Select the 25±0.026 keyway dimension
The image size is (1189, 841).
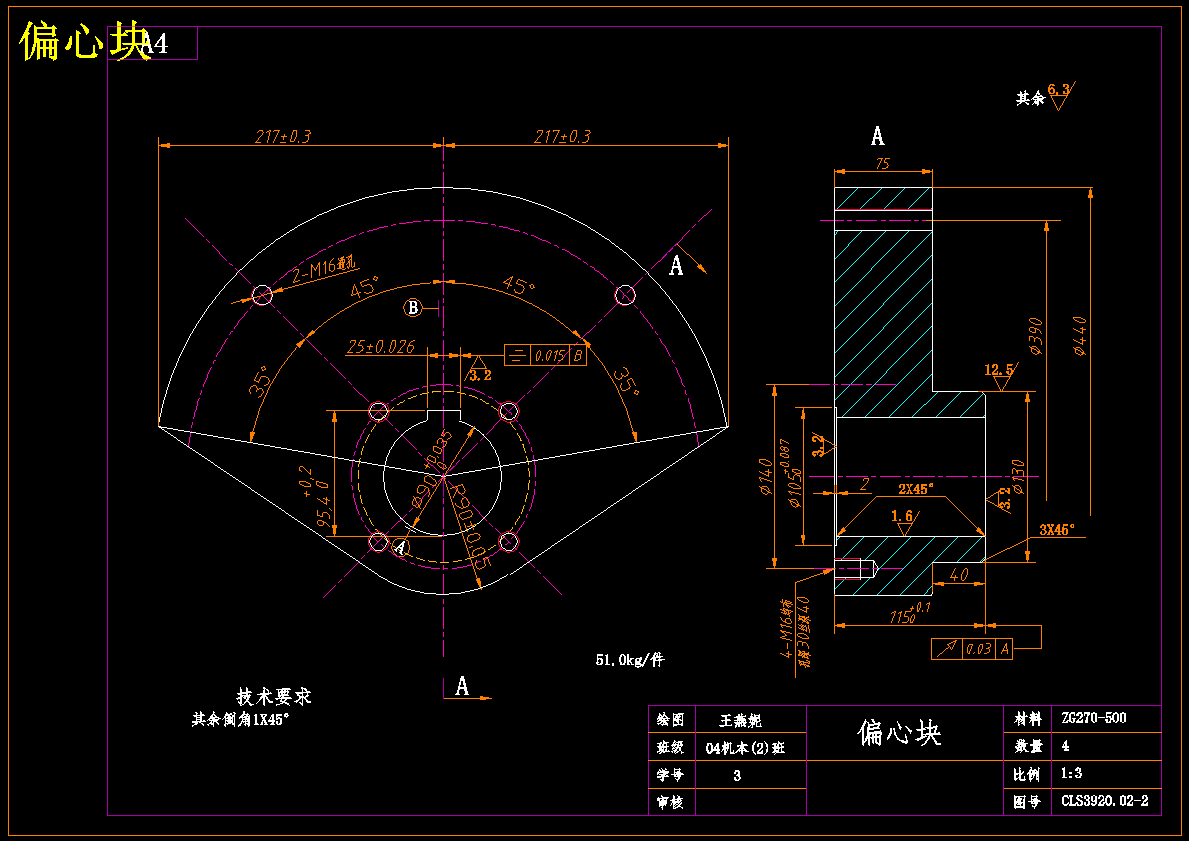(381, 347)
